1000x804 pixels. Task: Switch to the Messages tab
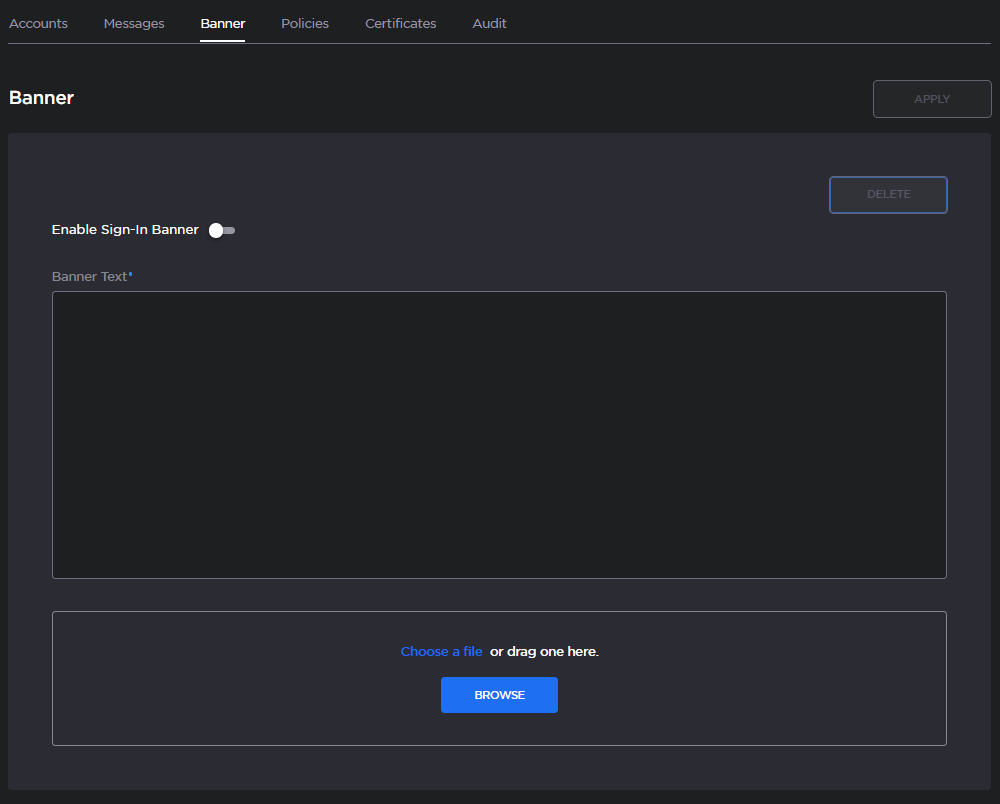pos(134,23)
